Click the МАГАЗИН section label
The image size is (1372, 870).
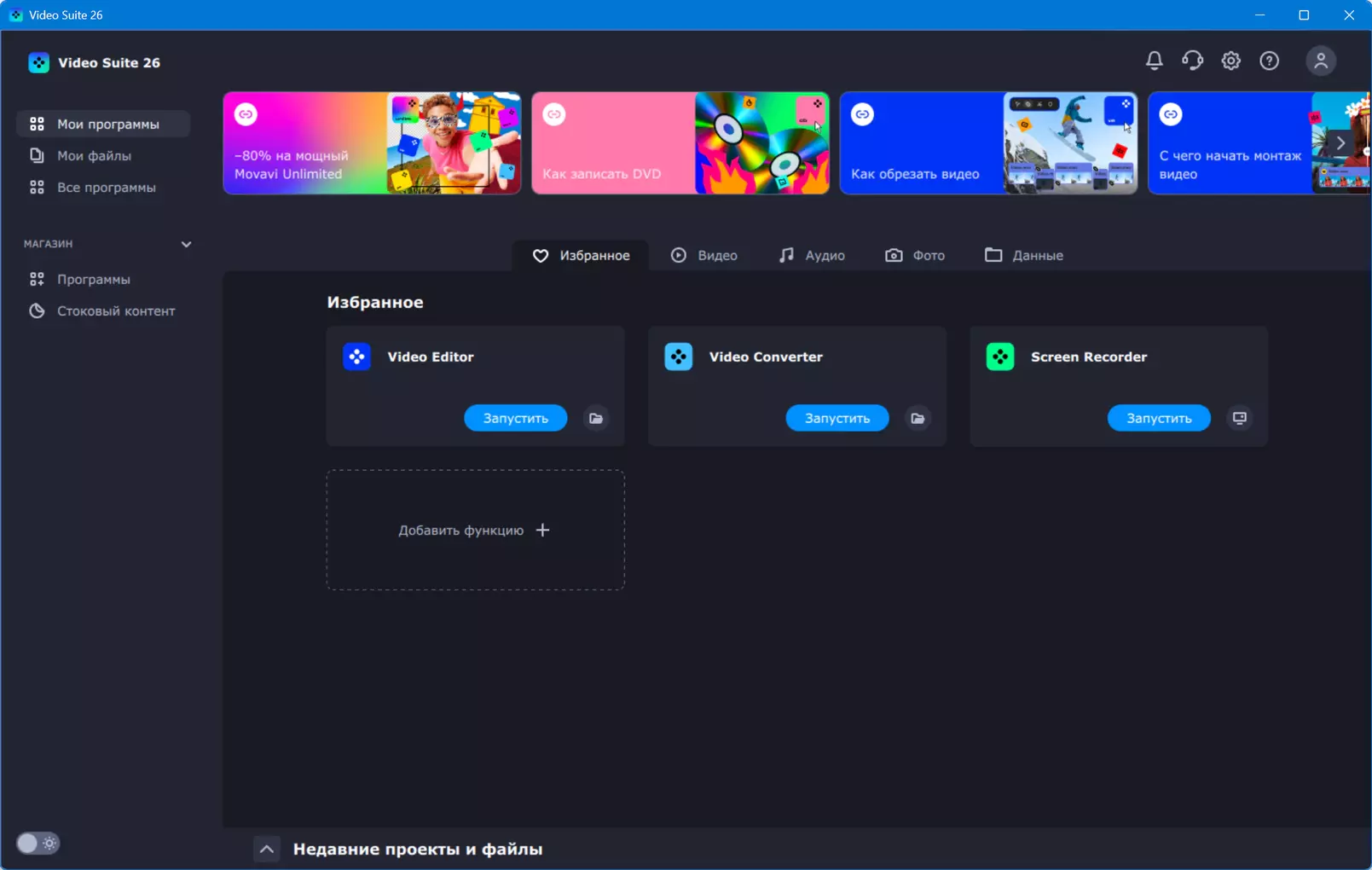click(x=49, y=244)
